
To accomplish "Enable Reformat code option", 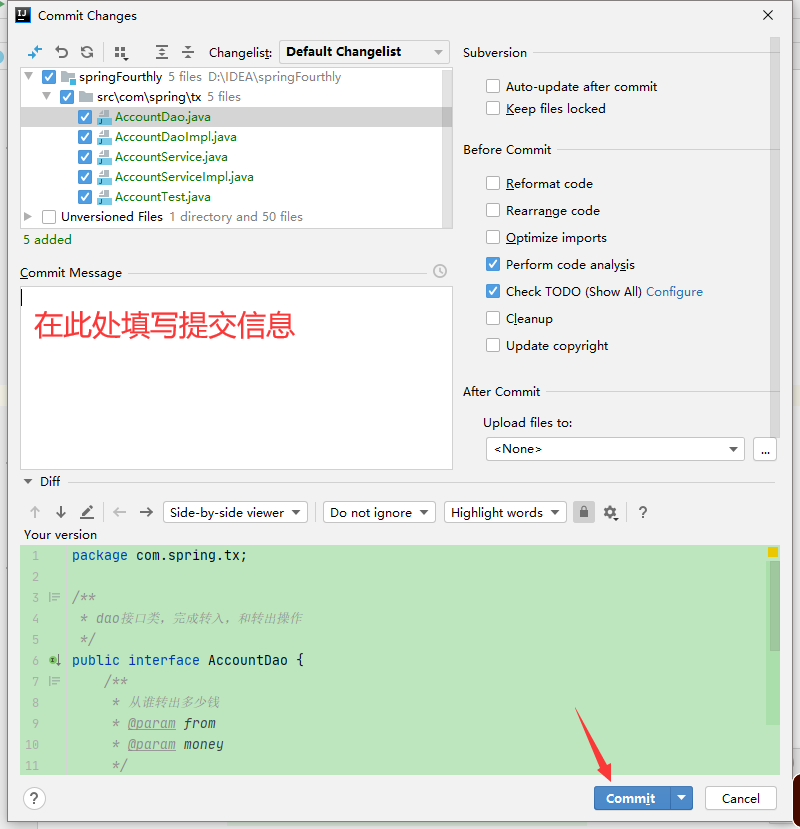I will coord(493,183).
